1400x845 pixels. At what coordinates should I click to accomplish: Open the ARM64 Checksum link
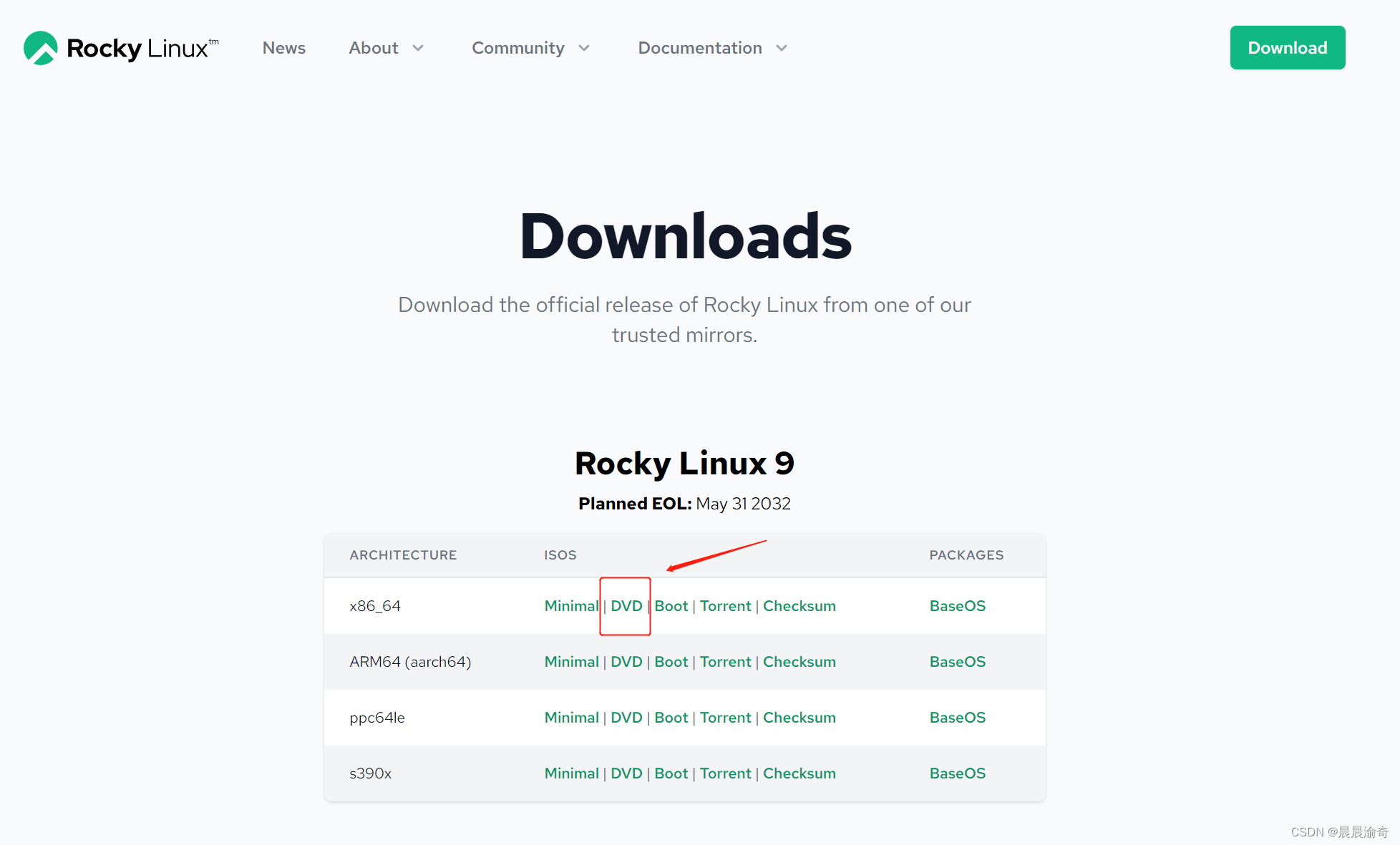coord(799,662)
